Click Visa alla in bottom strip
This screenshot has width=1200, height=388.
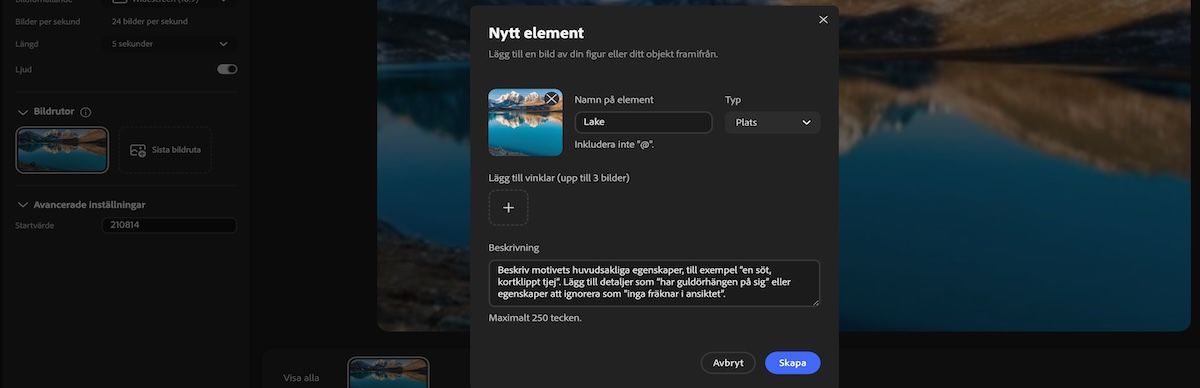[x=302, y=378]
